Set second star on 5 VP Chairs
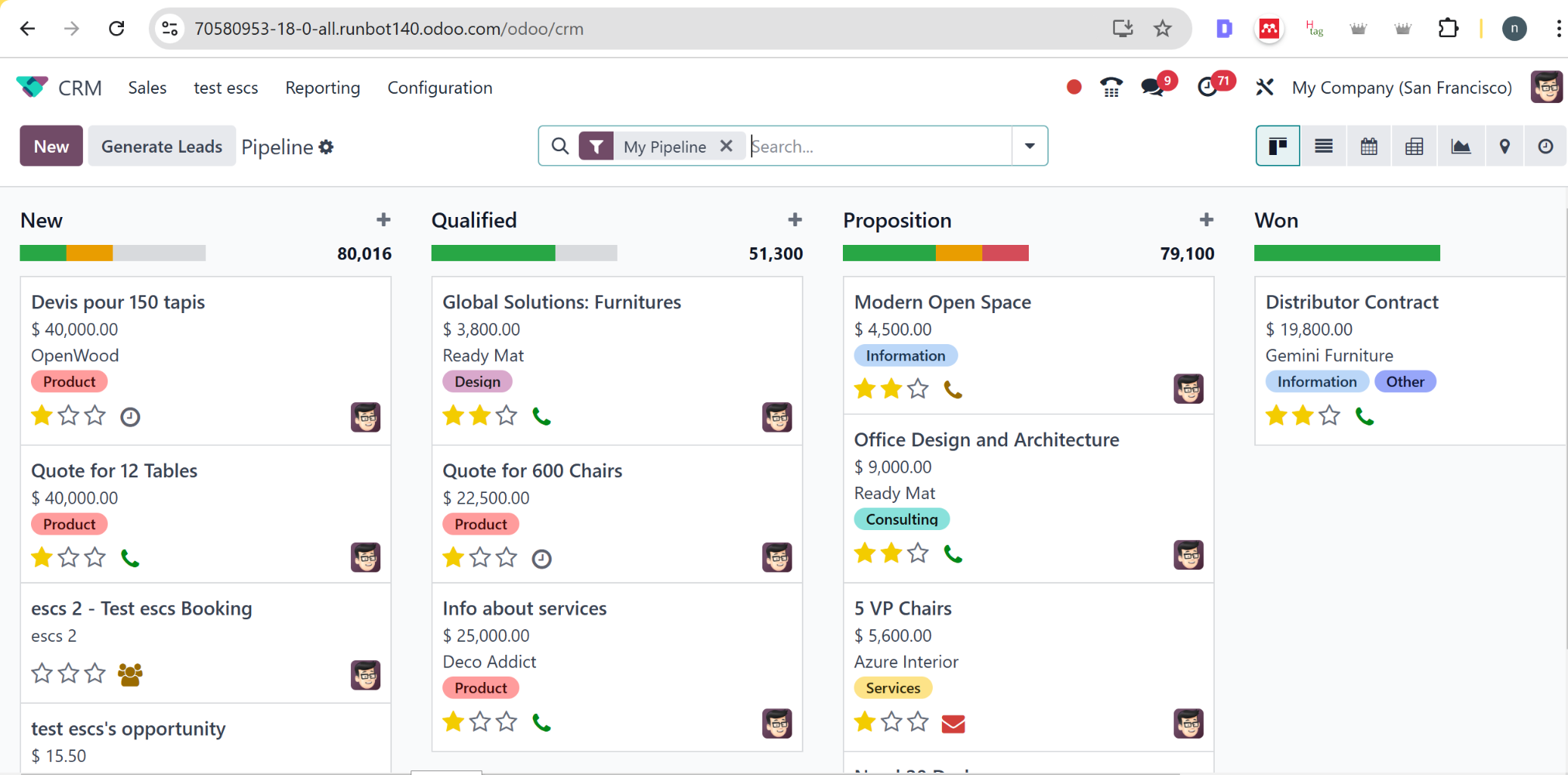Viewport: 1568px width, 775px height. 892,722
